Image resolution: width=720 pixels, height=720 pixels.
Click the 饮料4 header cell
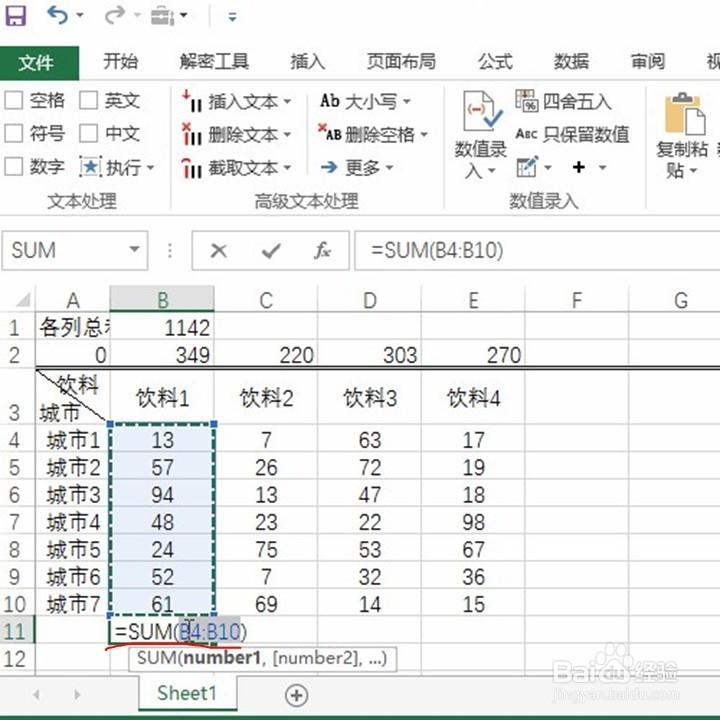click(473, 398)
